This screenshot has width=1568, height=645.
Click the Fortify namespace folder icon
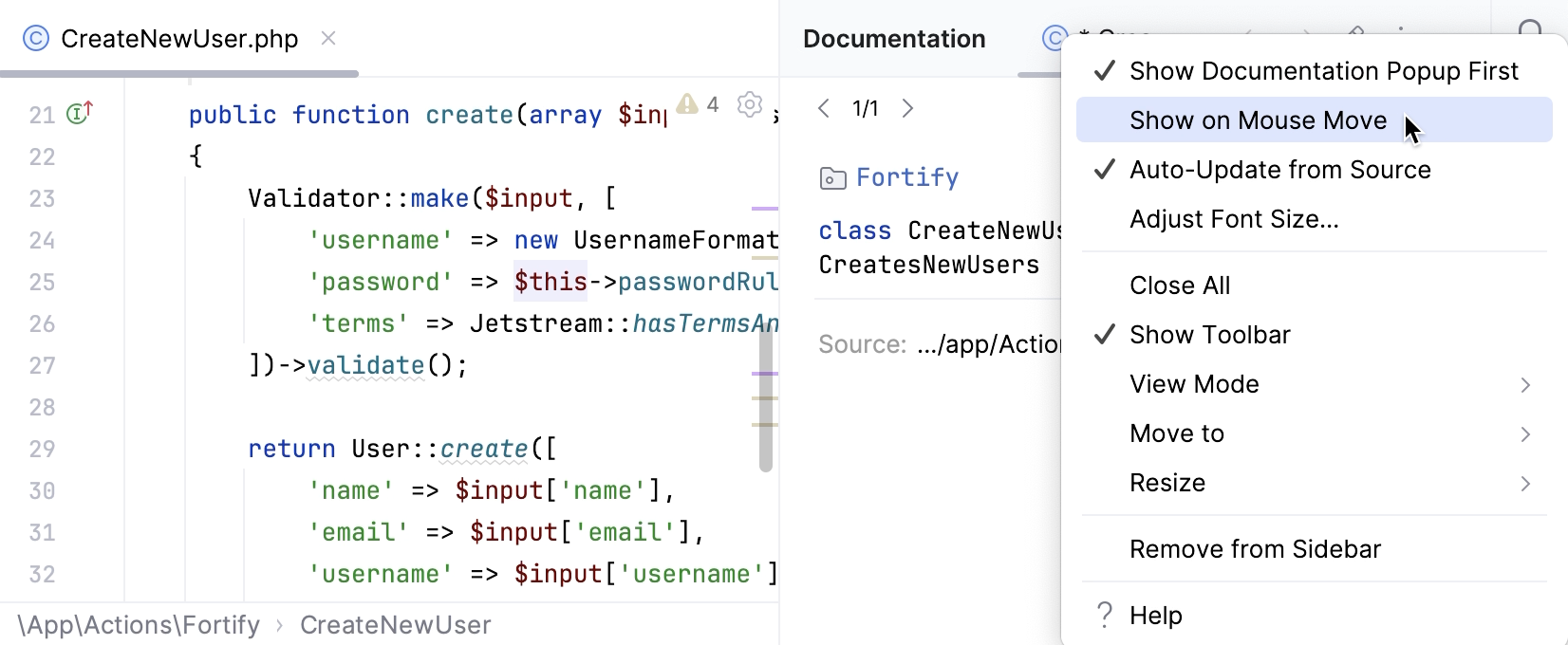tap(832, 178)
